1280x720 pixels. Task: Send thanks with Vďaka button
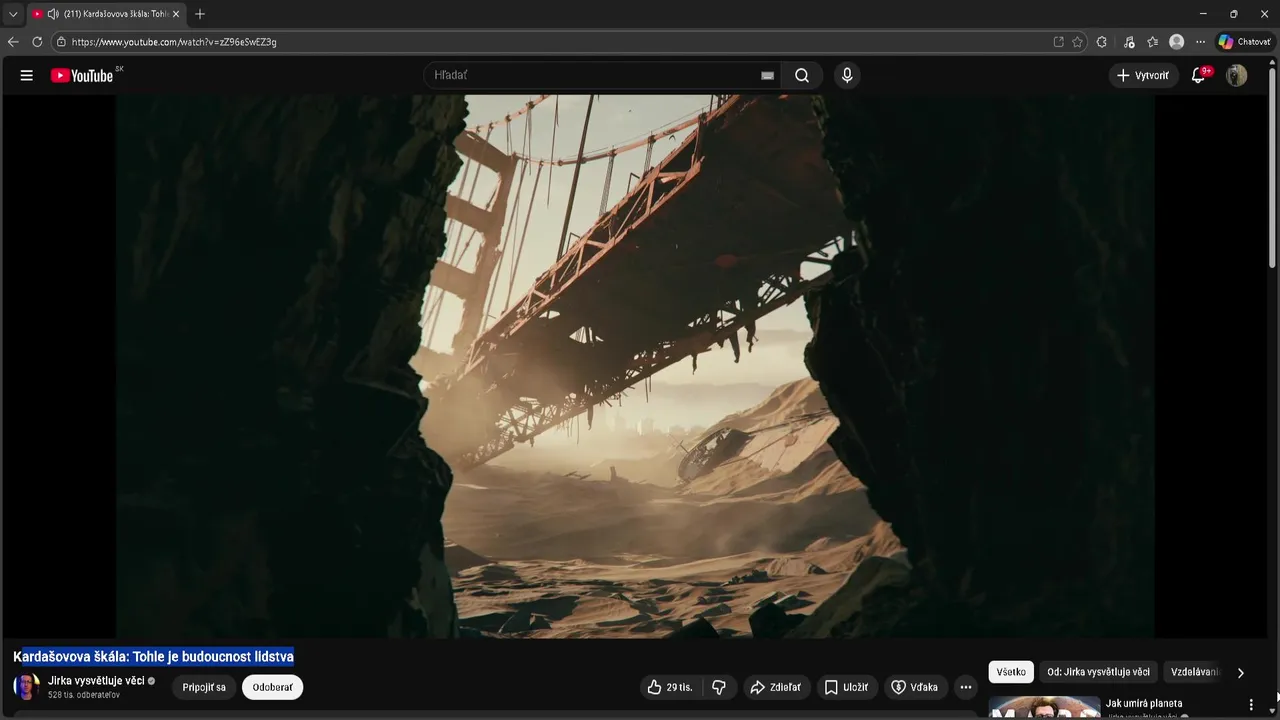click(915, 687)
